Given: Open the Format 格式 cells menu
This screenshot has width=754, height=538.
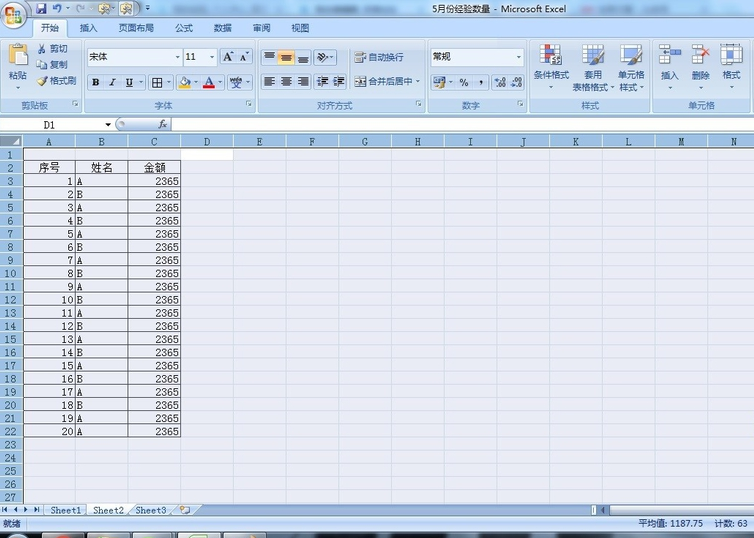Looking at the screenshot, I should 731,67.
